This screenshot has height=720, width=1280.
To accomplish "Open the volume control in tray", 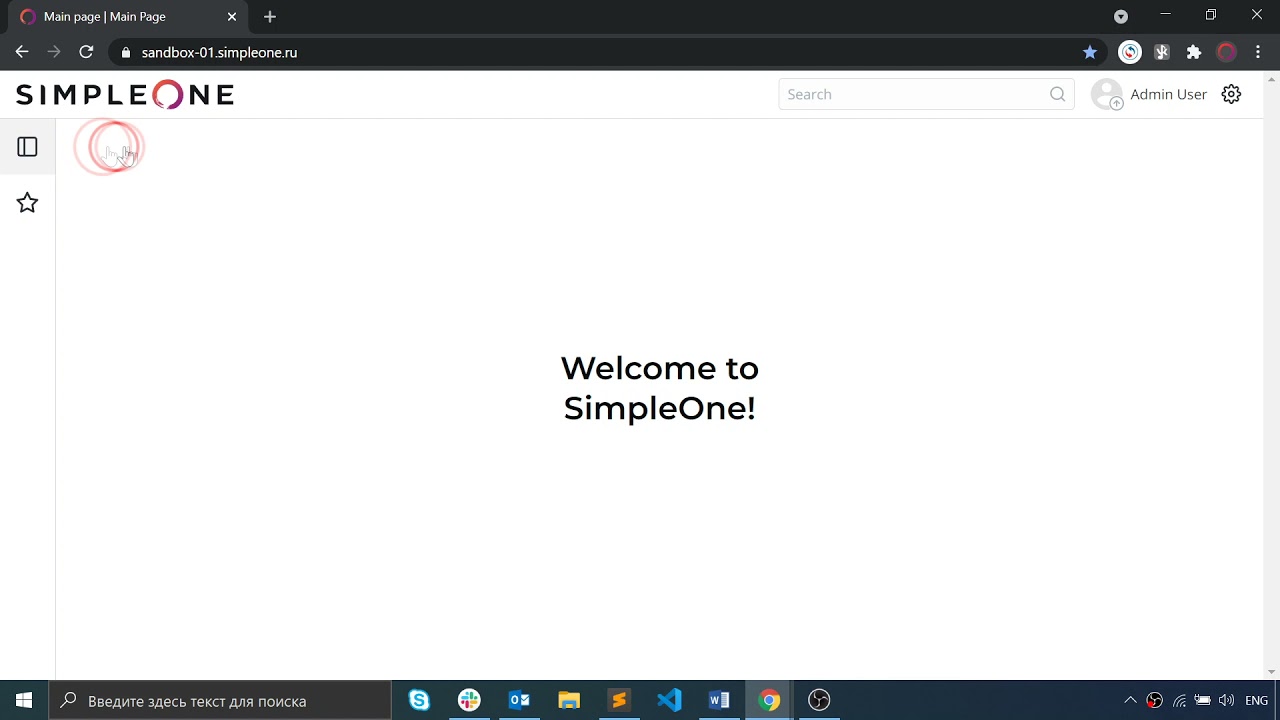I will (1226, 701).
